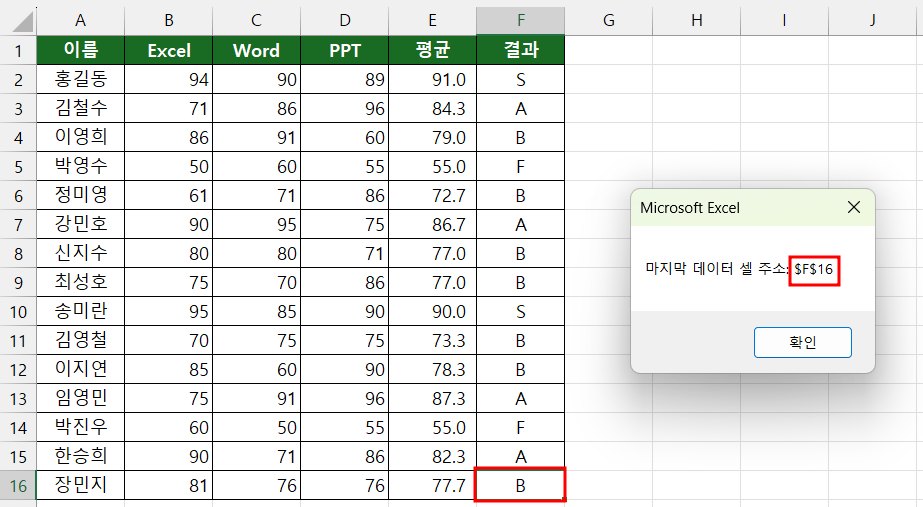Screen dimensions: 923x507
Task: Click the 평균 header cell
Action: click(x=432, y=50)
